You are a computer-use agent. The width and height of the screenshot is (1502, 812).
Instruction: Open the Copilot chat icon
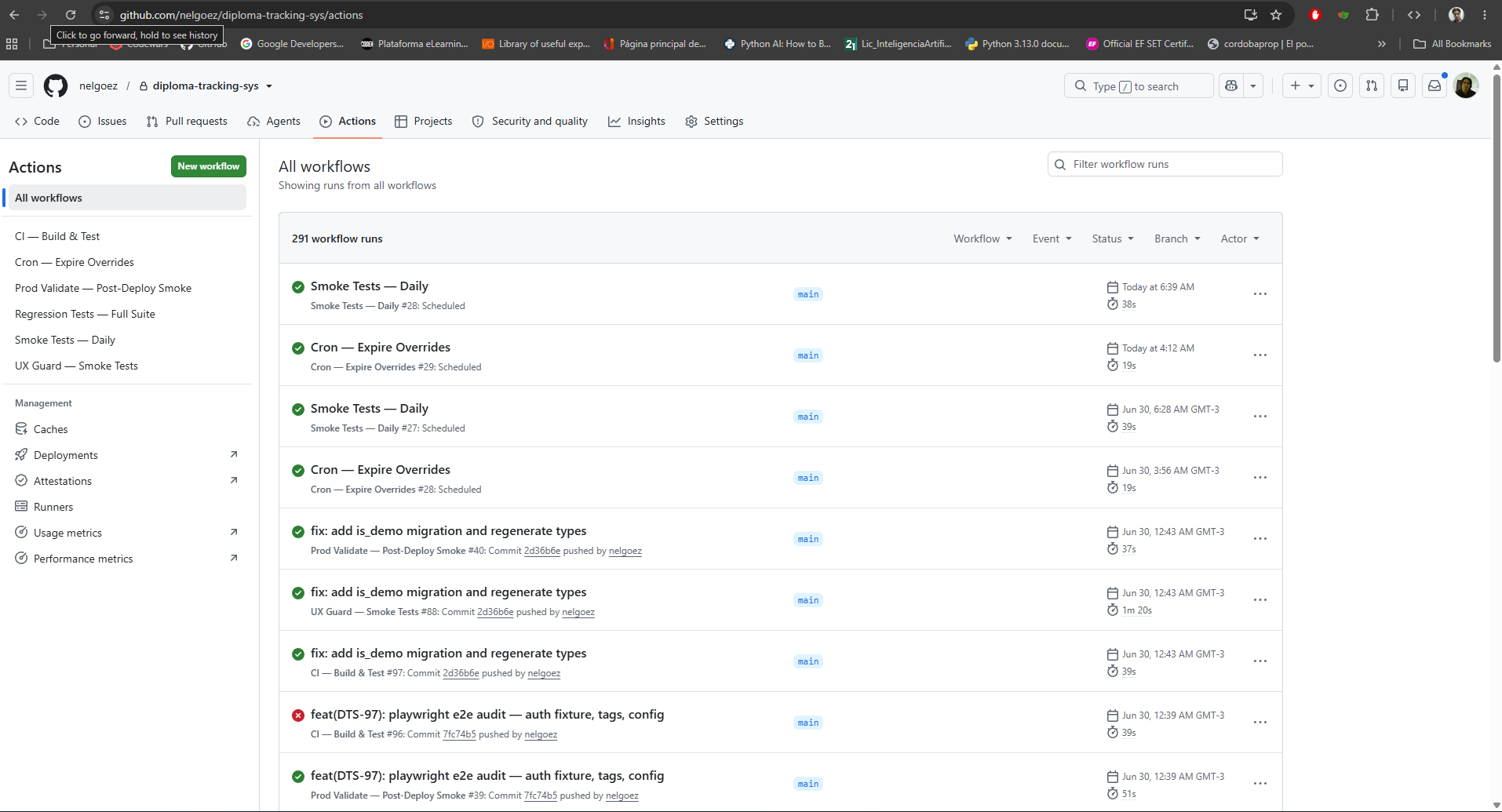point(1231,86)
